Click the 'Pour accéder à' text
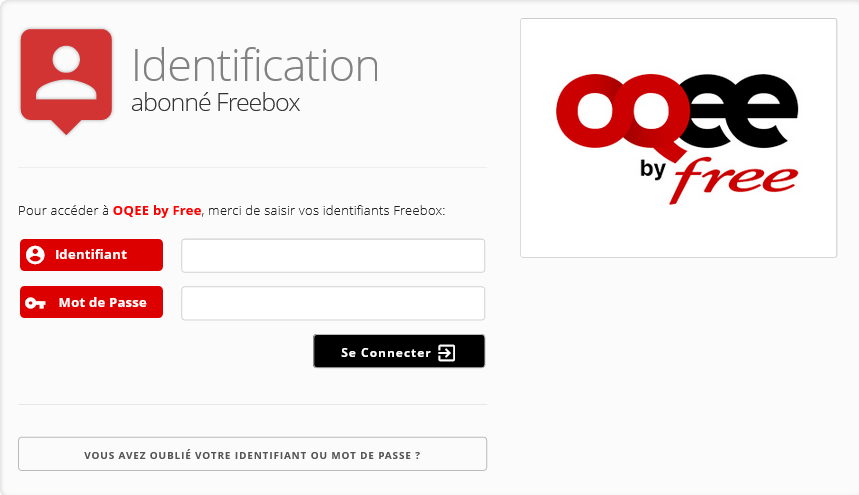This screenshot has height=495, width=859. coord(63,211)
